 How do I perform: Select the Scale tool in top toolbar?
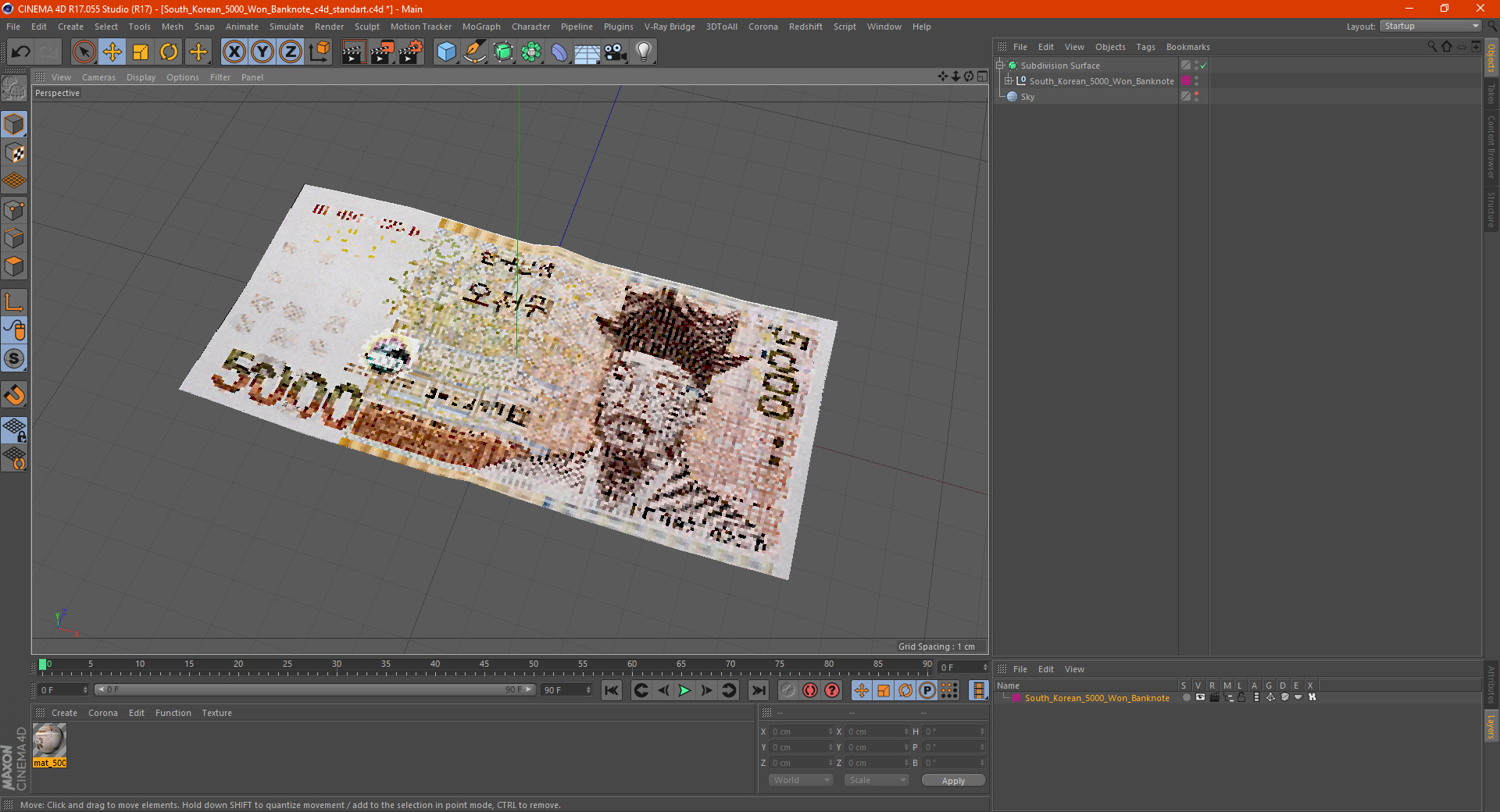coord(141,52)
